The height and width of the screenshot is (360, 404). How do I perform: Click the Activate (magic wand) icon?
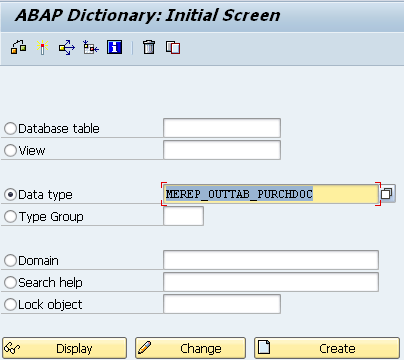(x=42, y=47)
